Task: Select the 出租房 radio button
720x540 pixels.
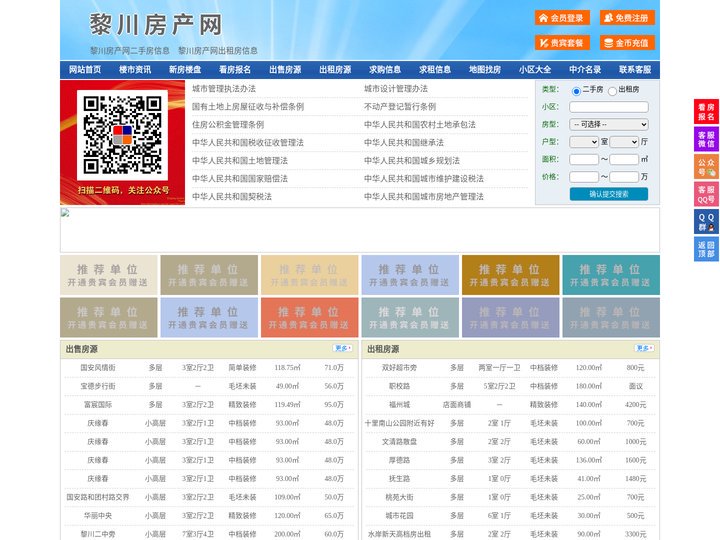Action: (x=612, y=91)
